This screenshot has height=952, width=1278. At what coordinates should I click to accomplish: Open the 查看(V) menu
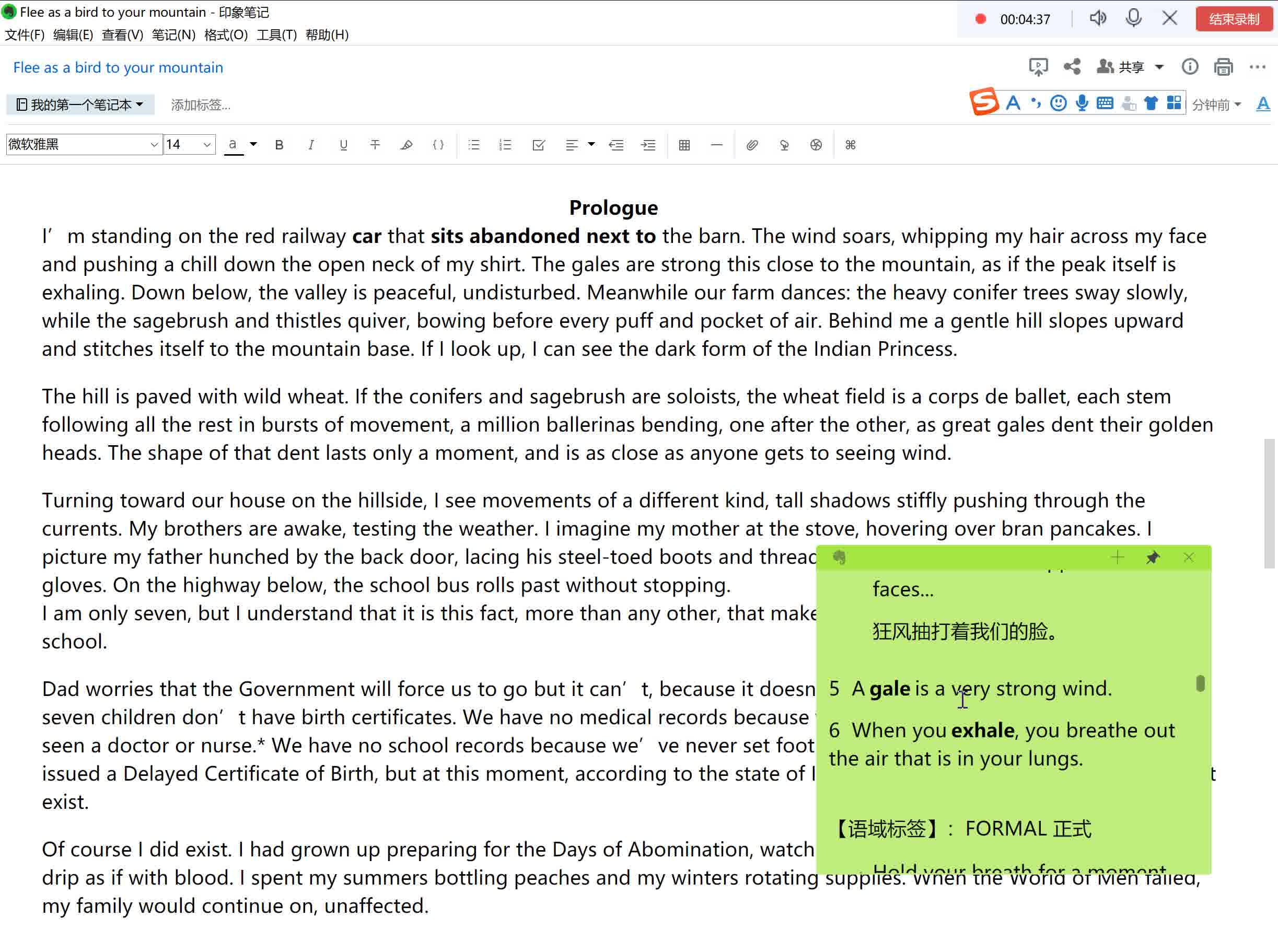click(122, 34)
